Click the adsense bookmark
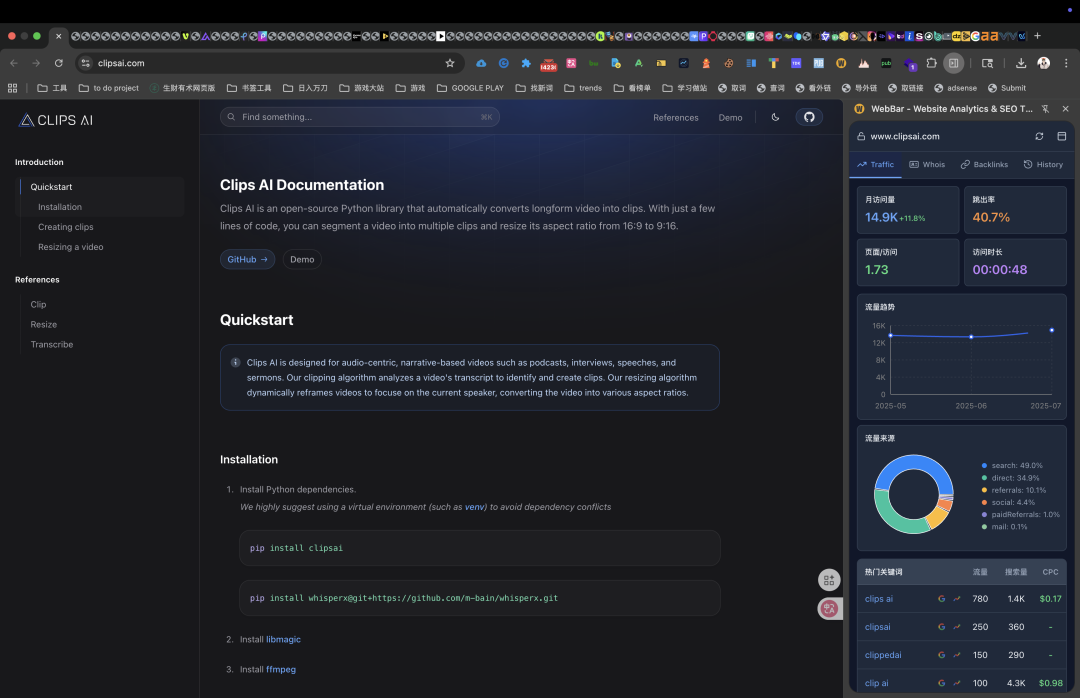The width and height of the screenshot is (1080, 698). (x=955, y=88)
